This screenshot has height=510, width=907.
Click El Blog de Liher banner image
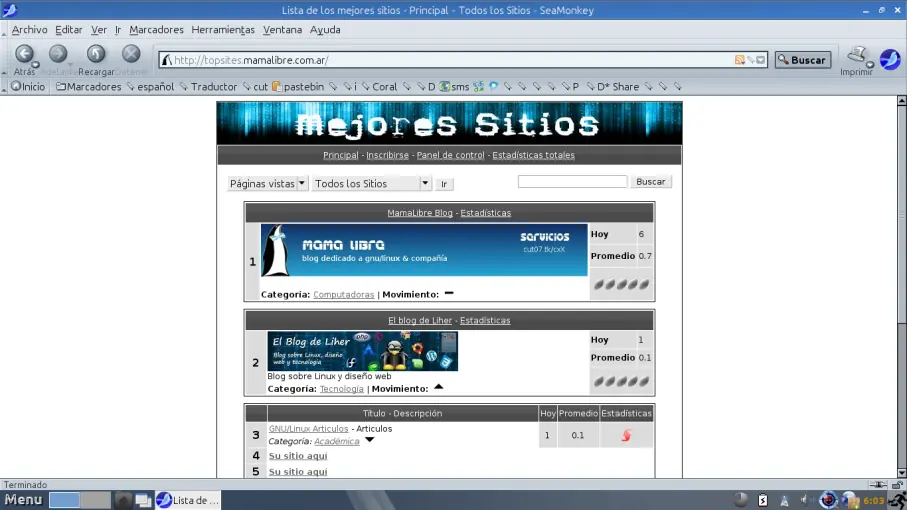click(x=362, y=351)
